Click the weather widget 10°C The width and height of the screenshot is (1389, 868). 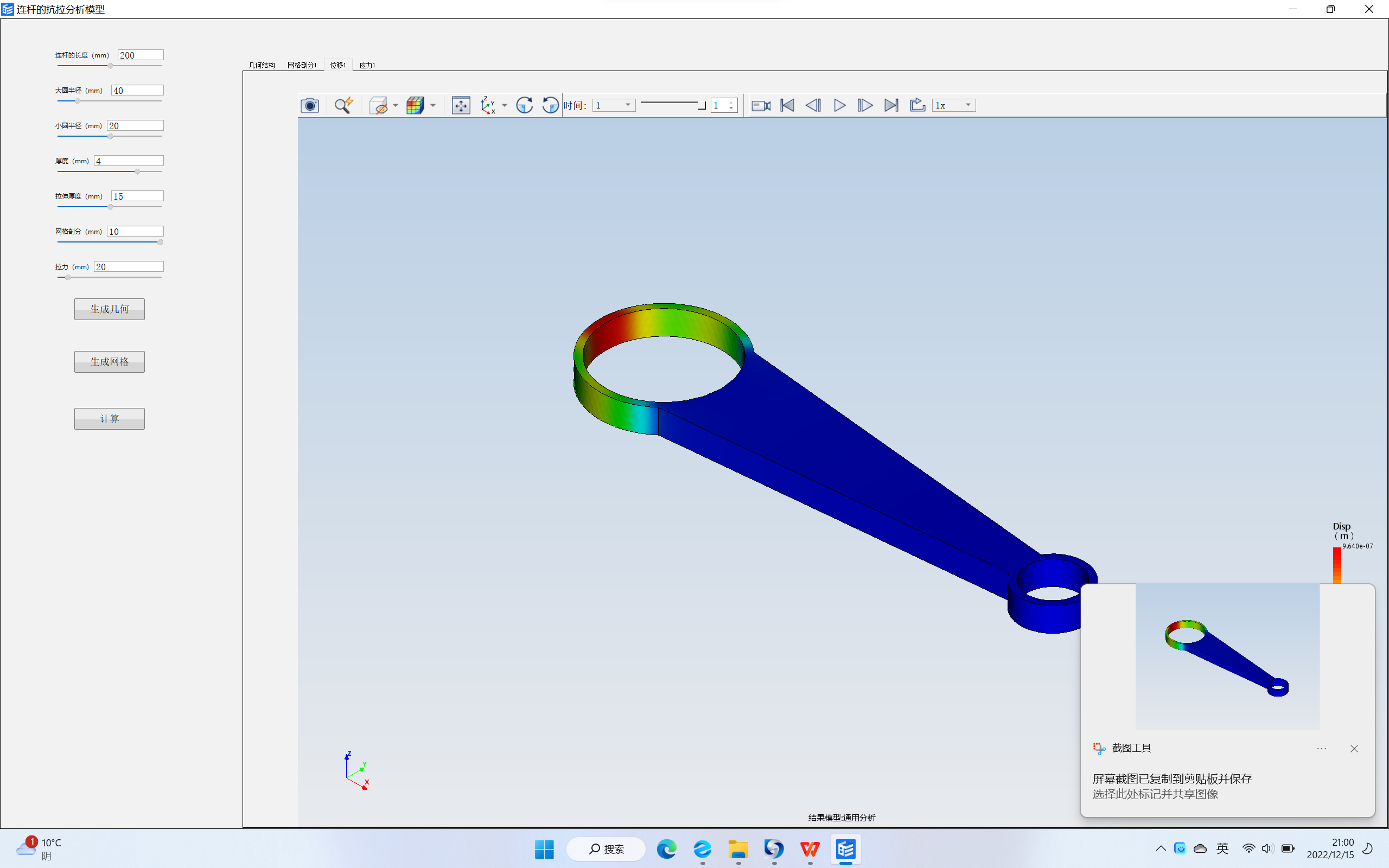coord(39,849)
